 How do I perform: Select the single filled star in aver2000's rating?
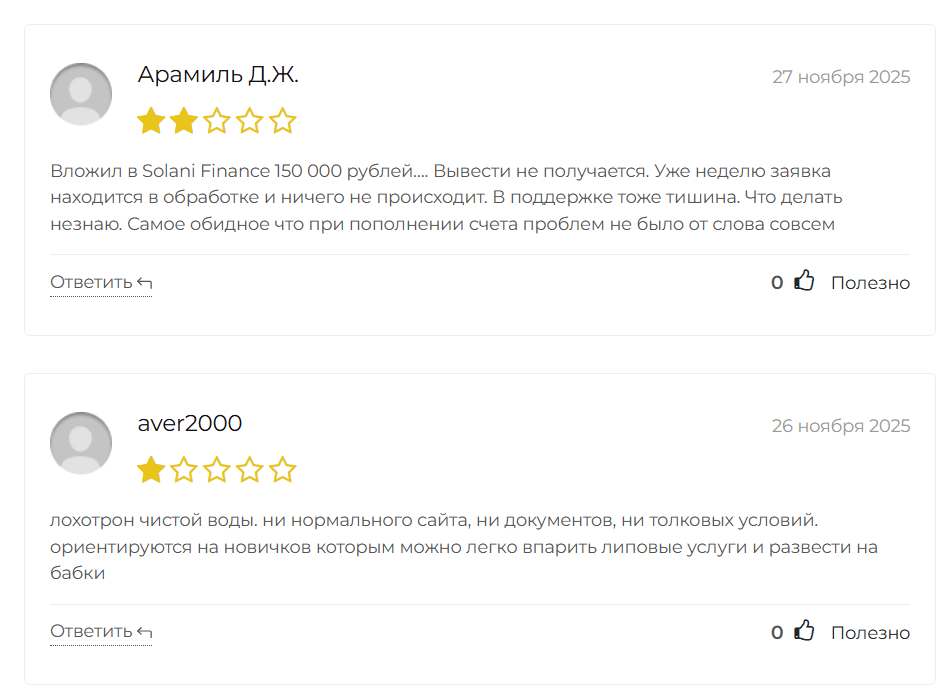(150, 468)
